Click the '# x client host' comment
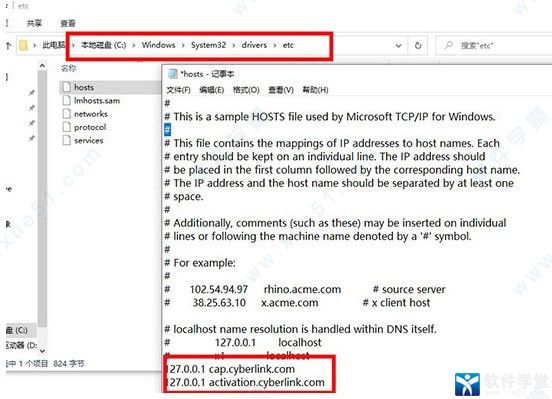The height and width of the screenshot is (399, 552). click(396, 303)
